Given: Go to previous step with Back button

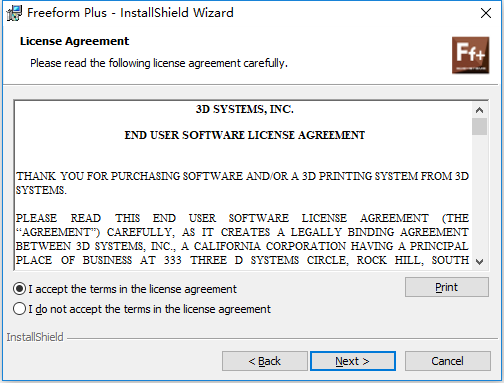Looking at the screenshot, I should pos(265,361).
